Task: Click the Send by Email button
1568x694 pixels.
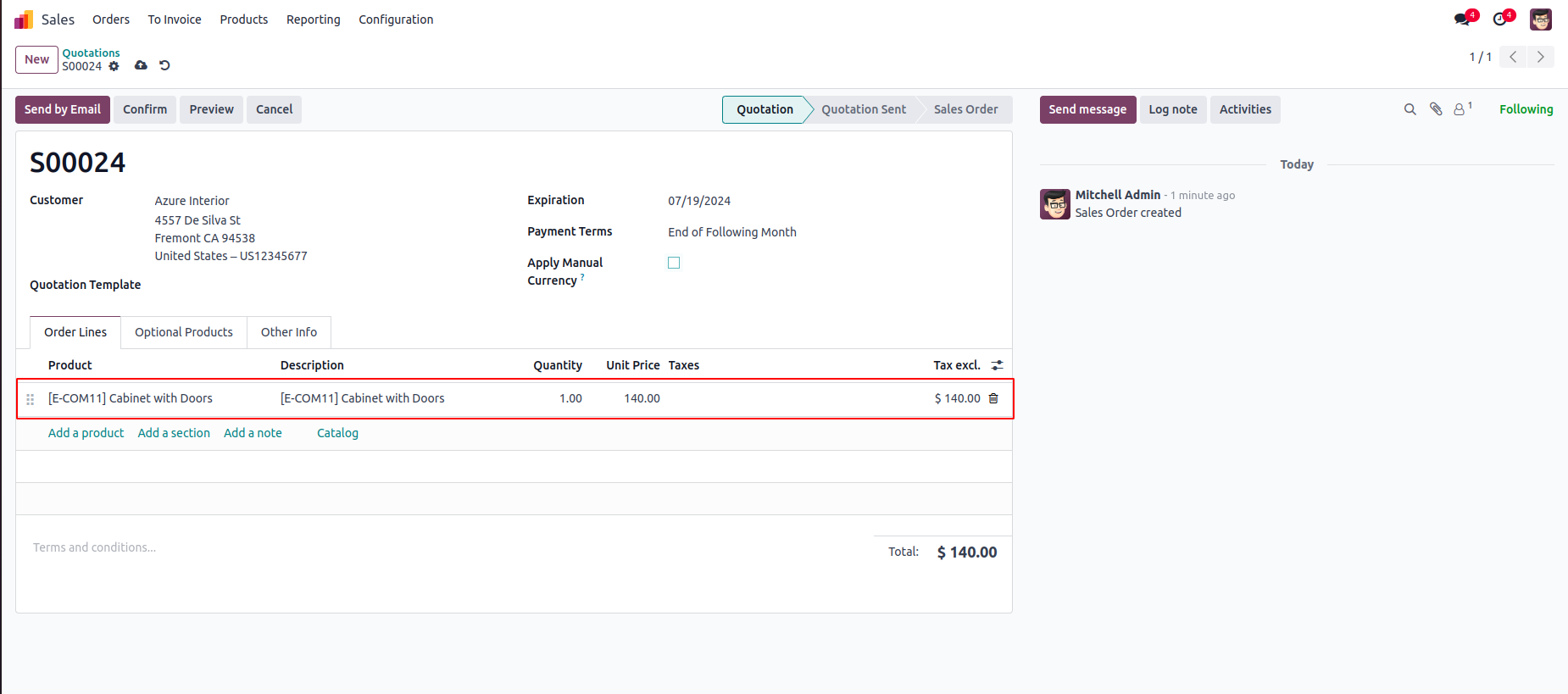Action: (x=63, y=109)
